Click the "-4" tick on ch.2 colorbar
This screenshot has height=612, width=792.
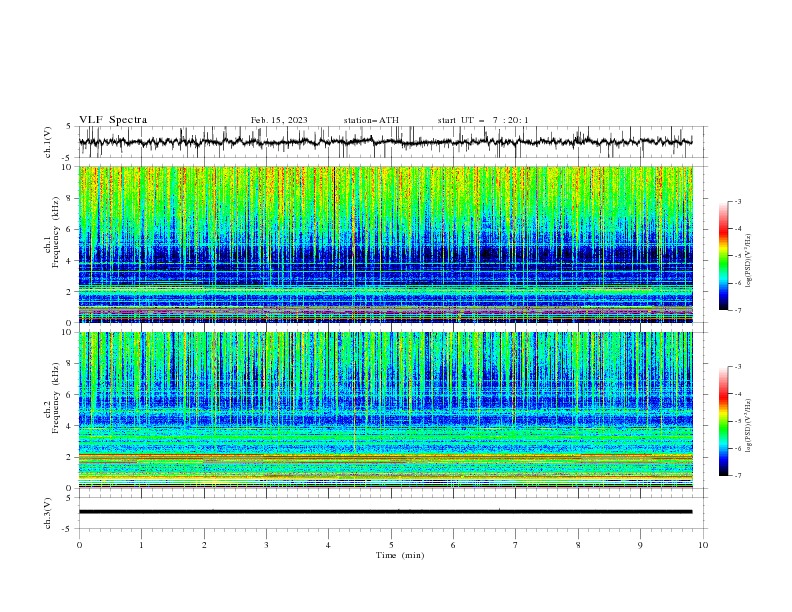[737, 394]
